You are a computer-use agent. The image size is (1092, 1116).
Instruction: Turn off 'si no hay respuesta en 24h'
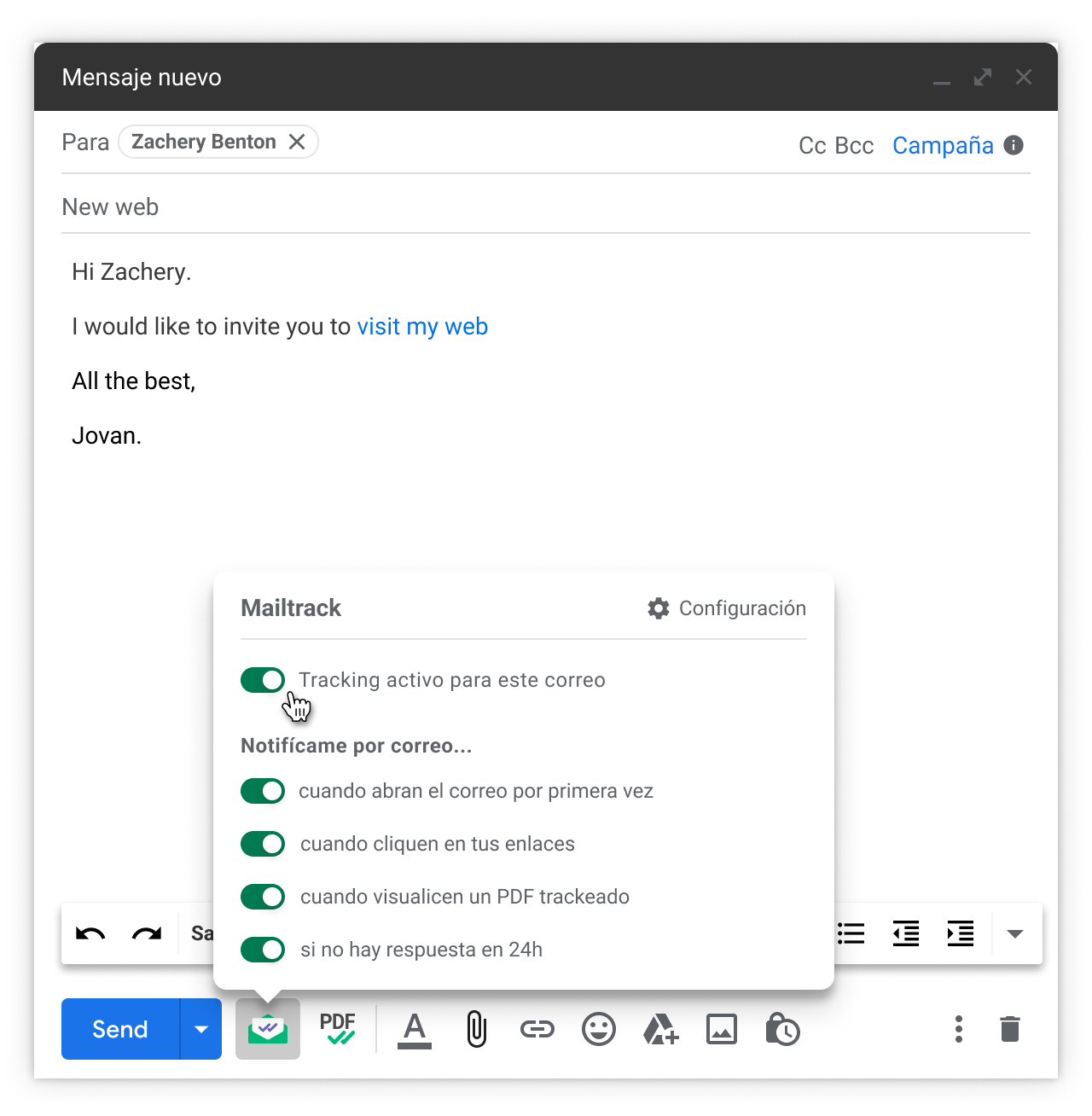[x=263, y=950]
